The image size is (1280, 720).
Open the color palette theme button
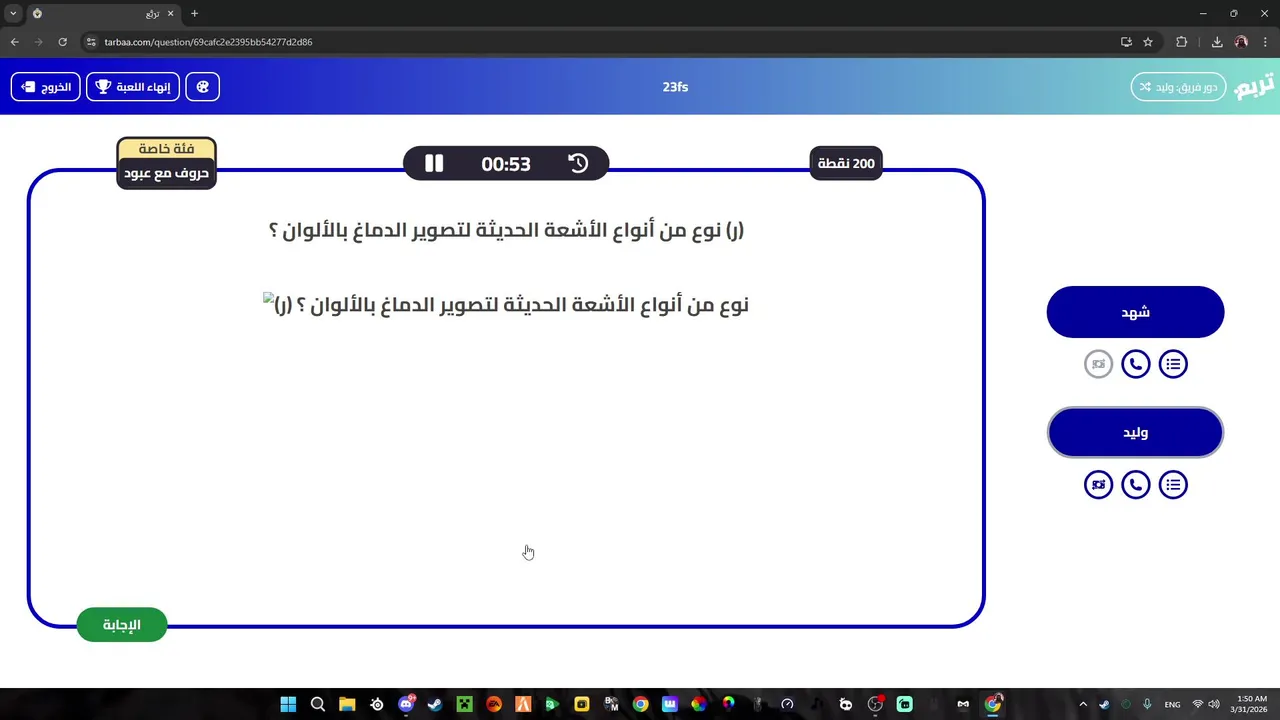(203, 87)
